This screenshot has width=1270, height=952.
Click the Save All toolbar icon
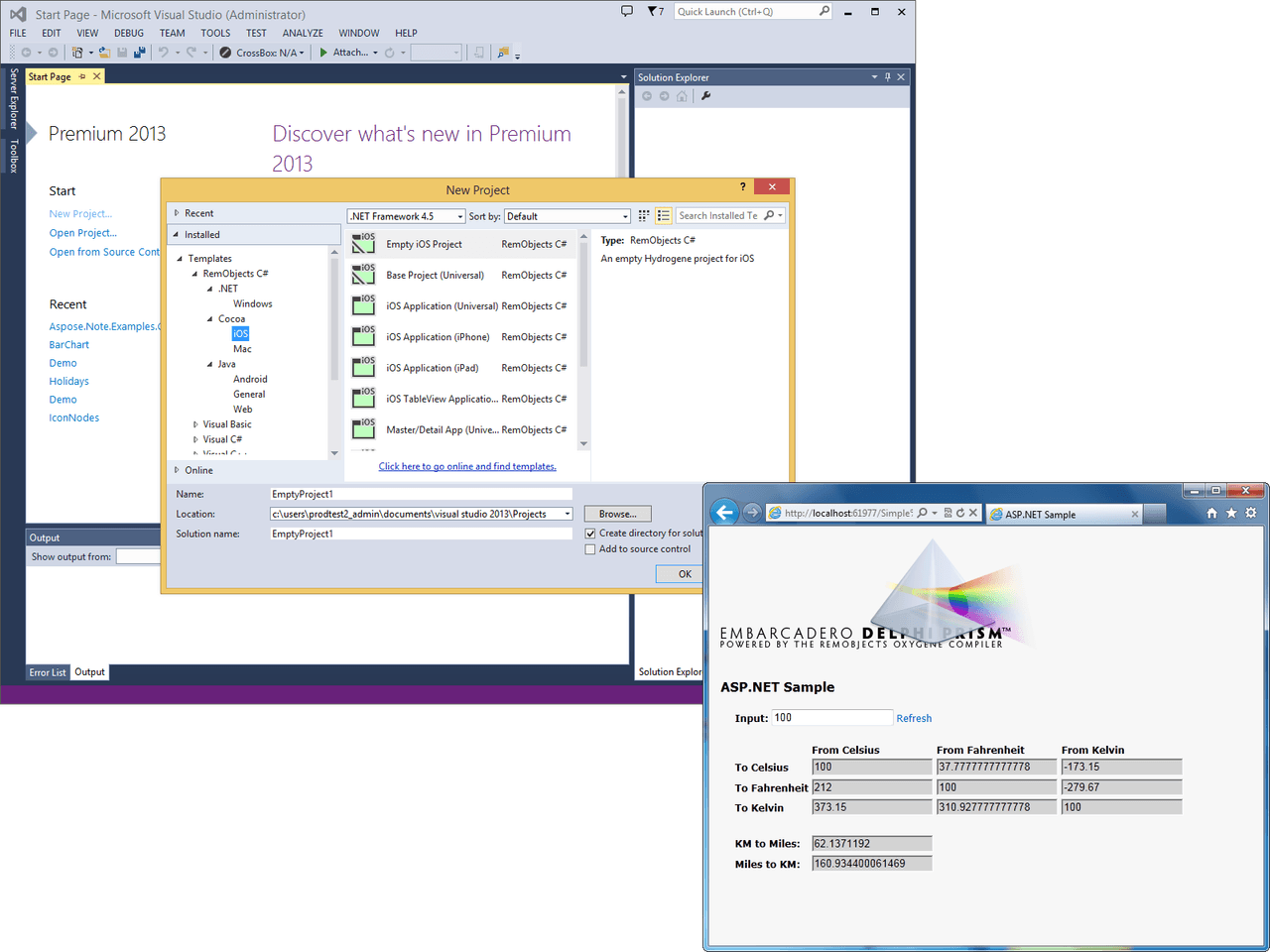139,53
